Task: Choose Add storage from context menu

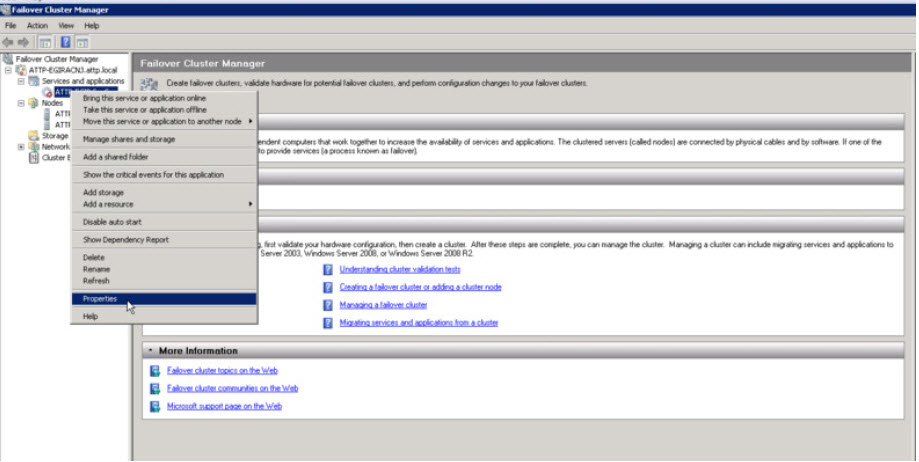Action: coord(164,192)
